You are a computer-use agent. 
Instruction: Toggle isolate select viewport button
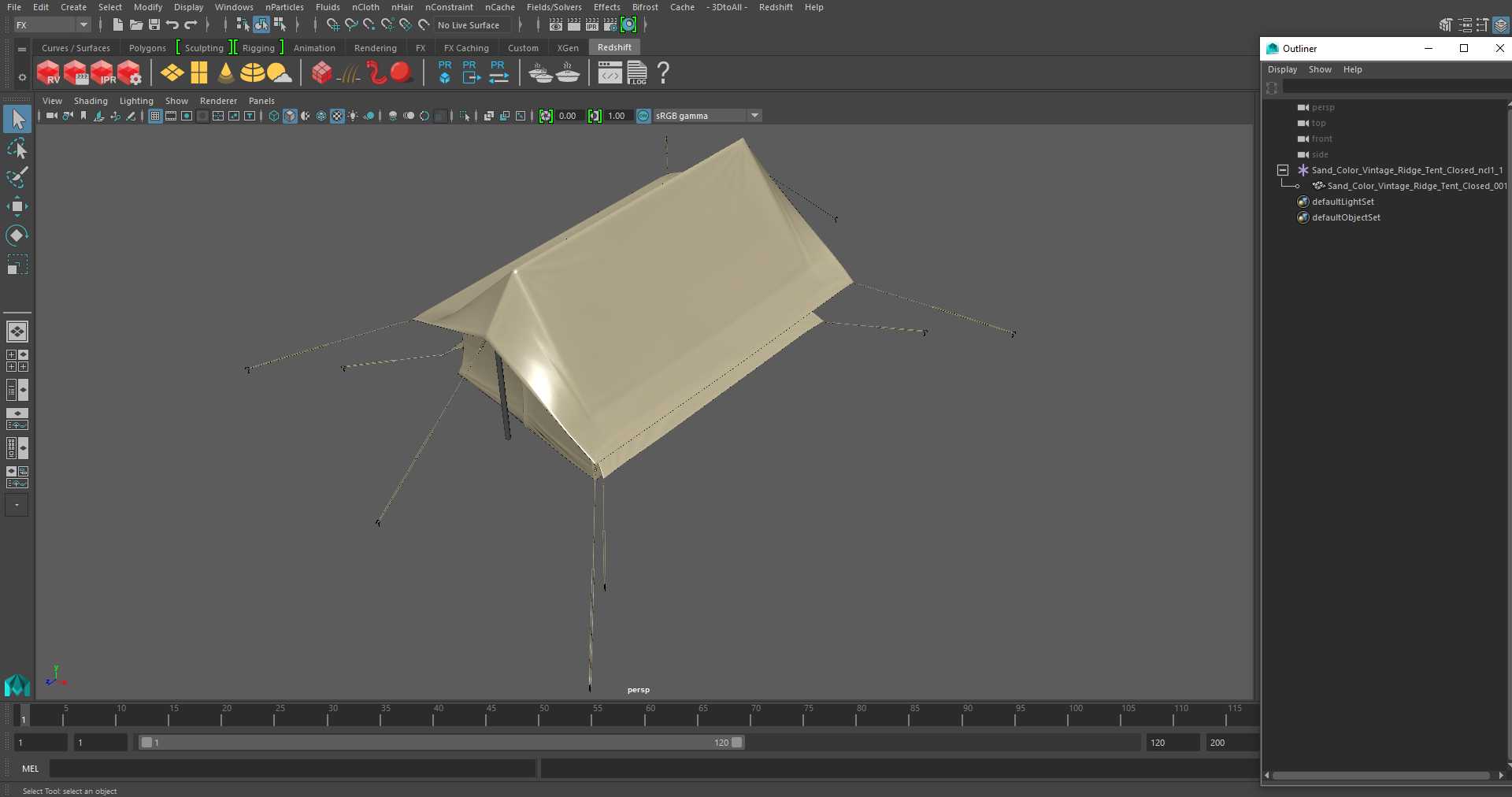click(x=465, y=116)
